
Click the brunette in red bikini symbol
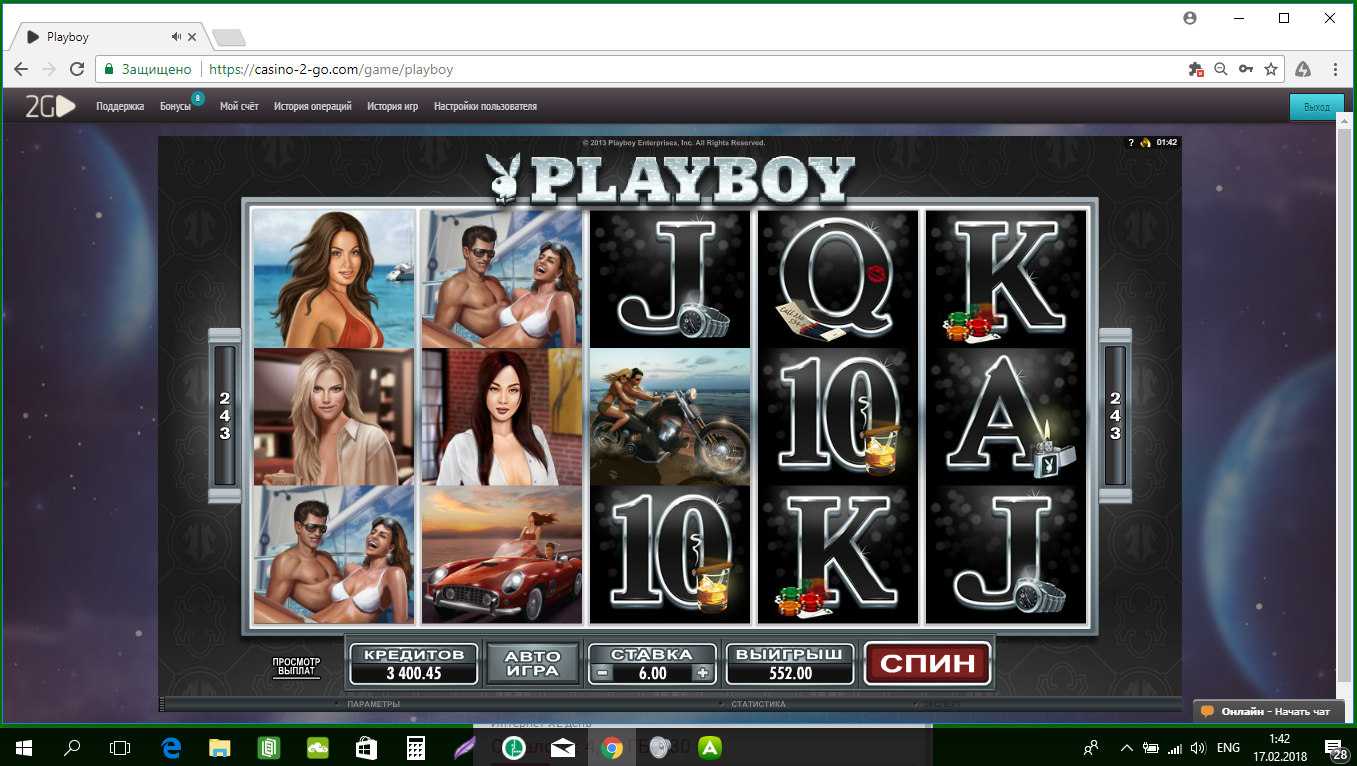[x=334, y=278]
